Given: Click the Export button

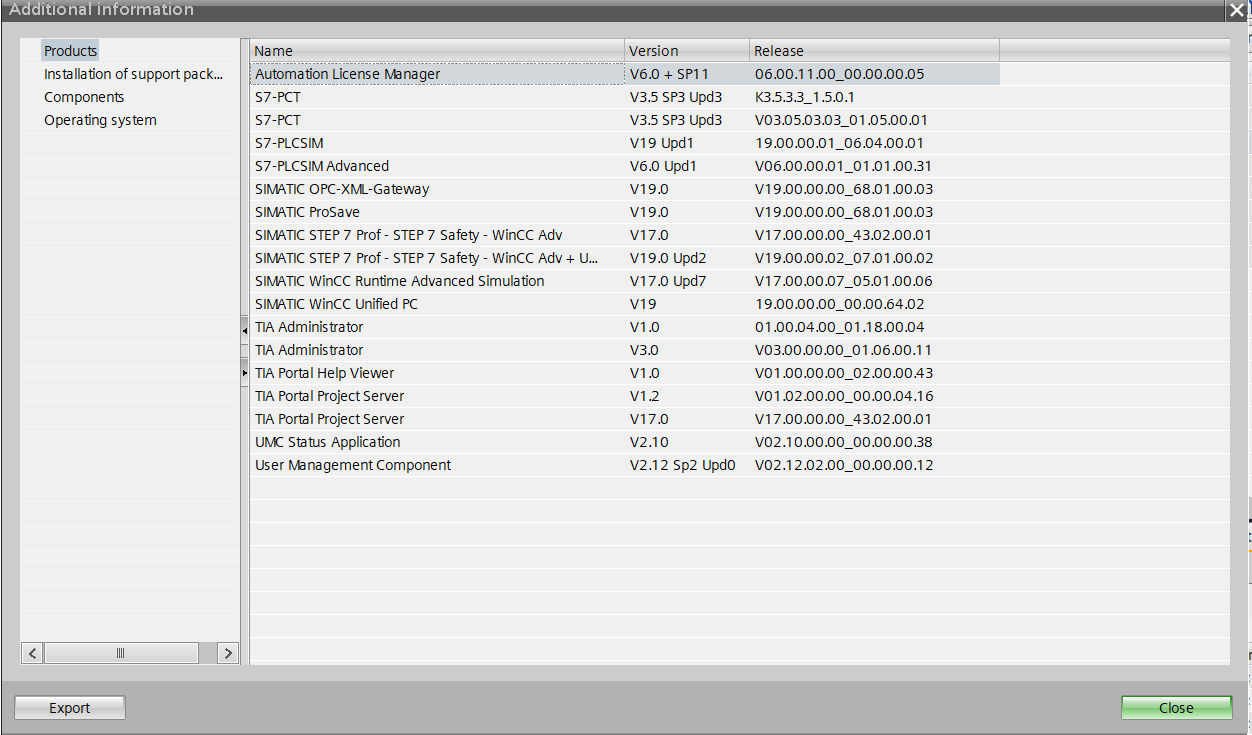Looking at the screenshot, I should (70, 708).
